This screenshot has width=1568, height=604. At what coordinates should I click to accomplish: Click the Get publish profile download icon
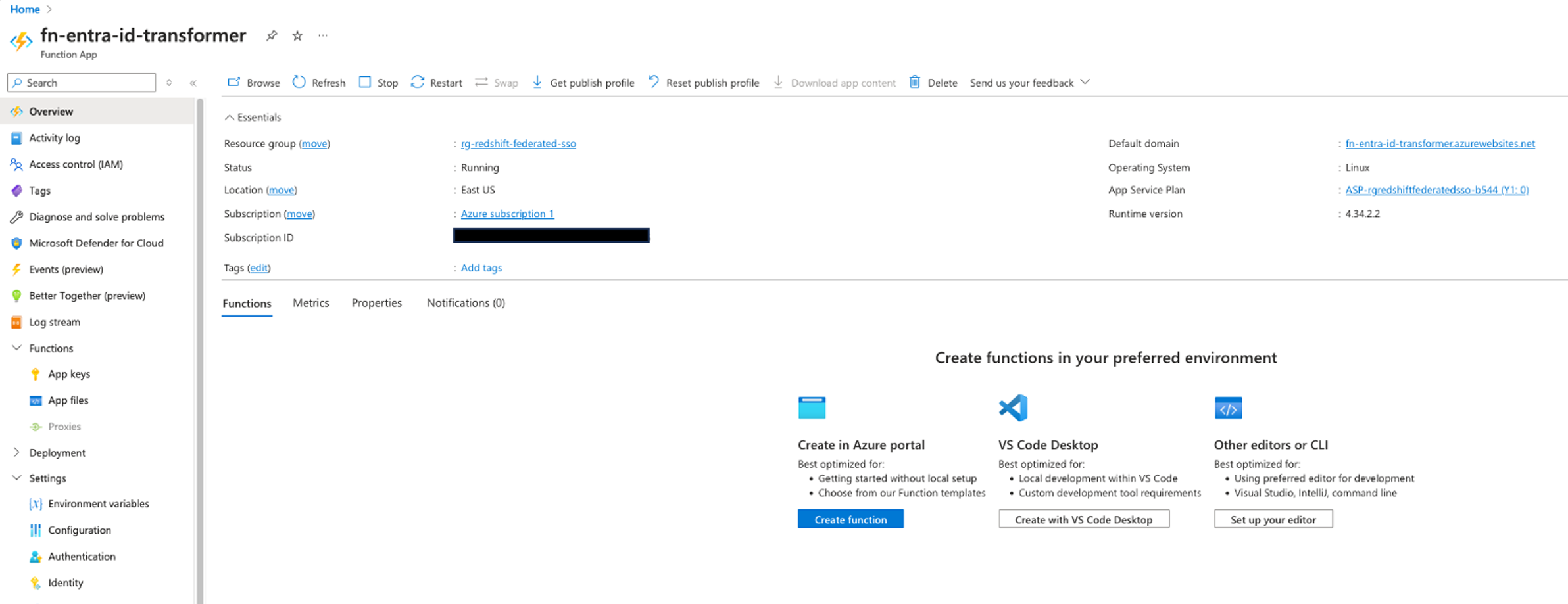537,82
